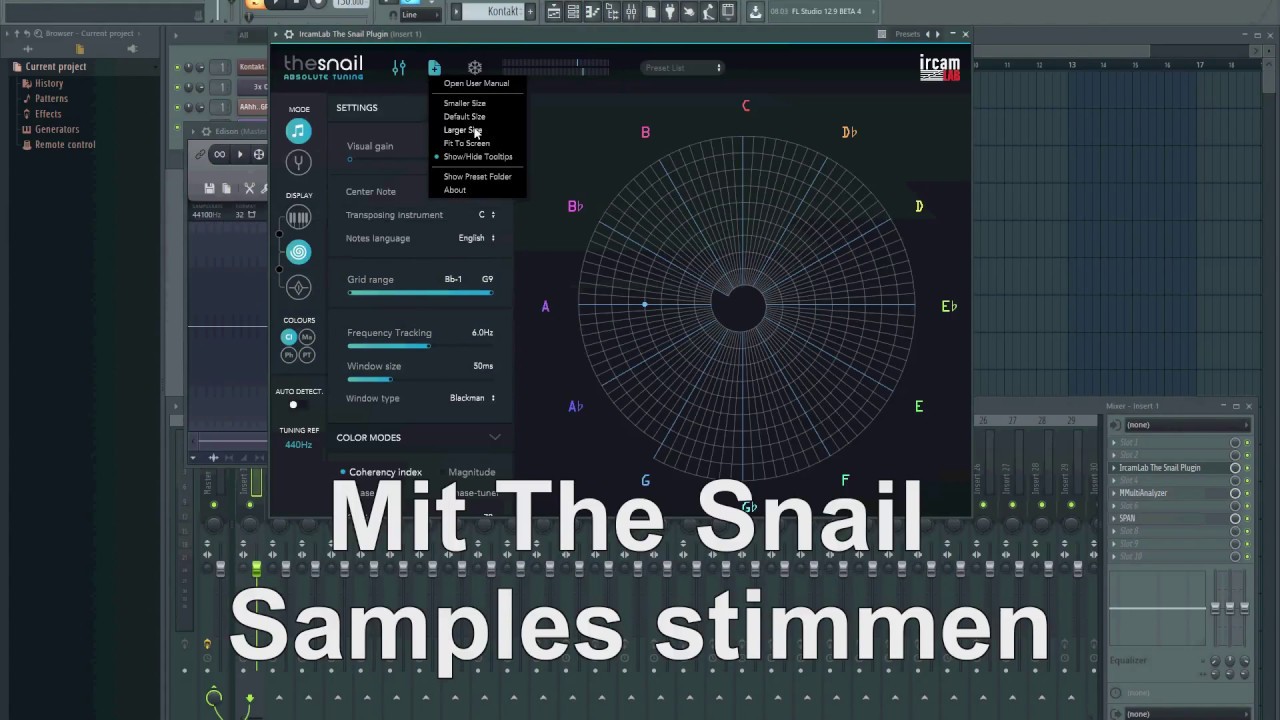Open the Preset List dropdown
1280x720 pixels.
pyautogui.click(x=682, y=68)
